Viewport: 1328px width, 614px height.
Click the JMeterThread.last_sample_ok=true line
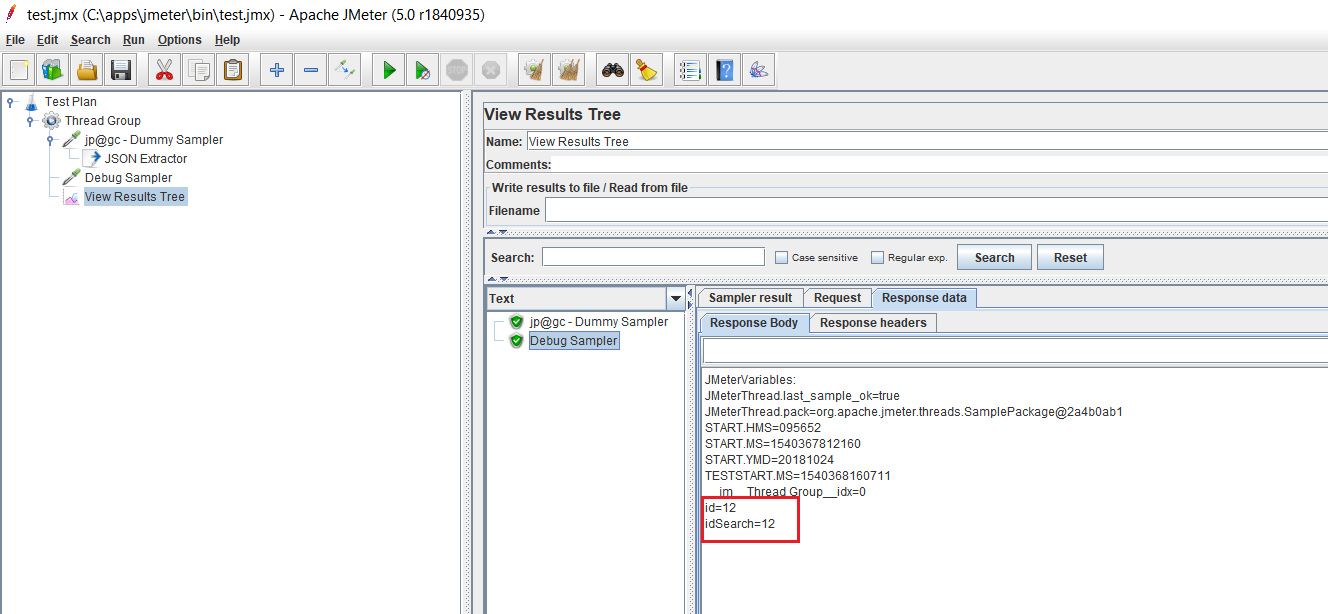point(802,395)
